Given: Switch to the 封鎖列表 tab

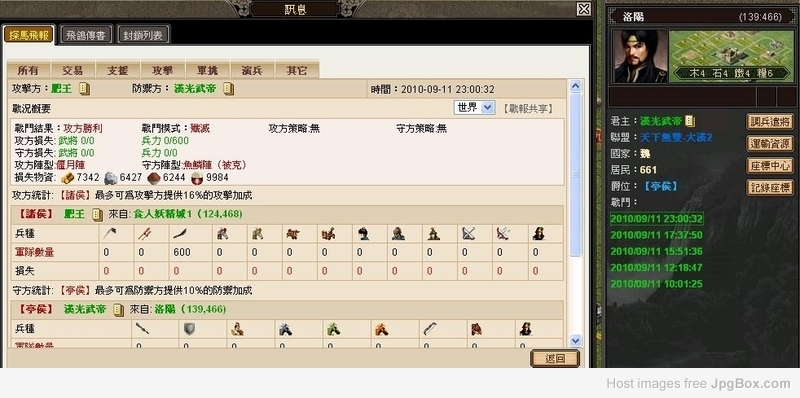Looking at the screenshot, I should click(x=143, y=35).
